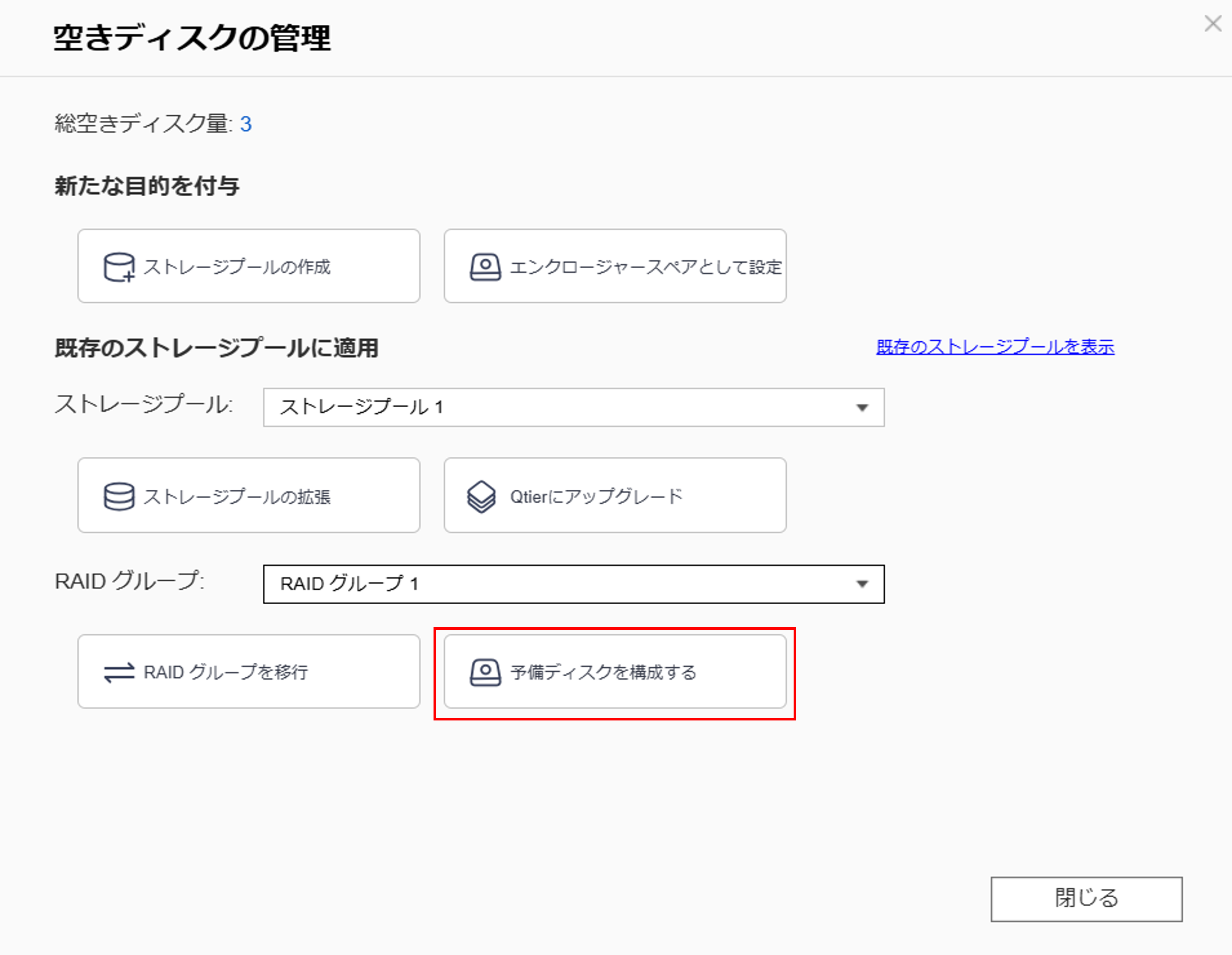1232x955 pixels.
Task: Click the storage pool creation database icon
Action: click(119, 267)
